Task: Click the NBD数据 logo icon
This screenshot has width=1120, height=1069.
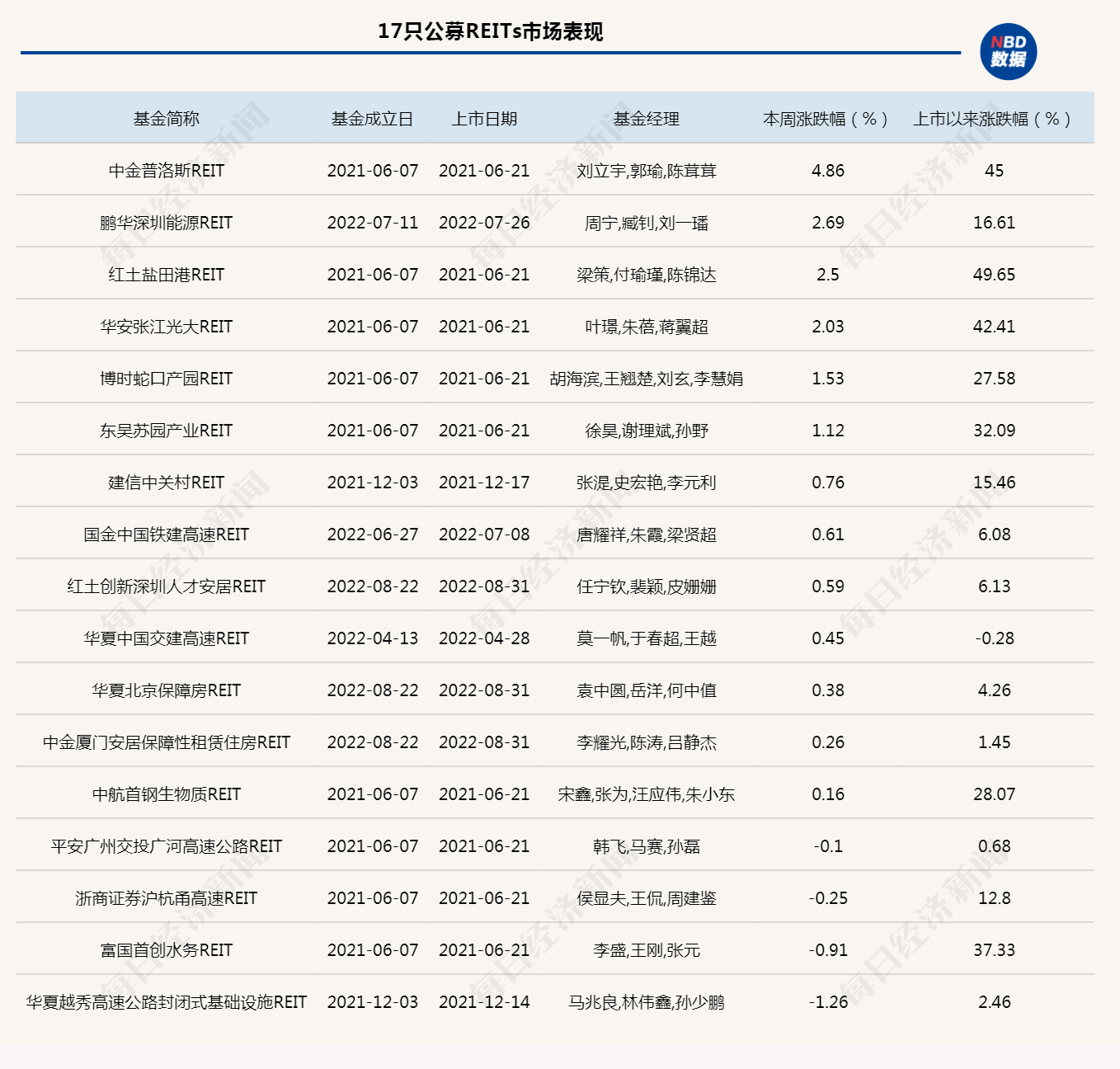Action: [1008, 52]
